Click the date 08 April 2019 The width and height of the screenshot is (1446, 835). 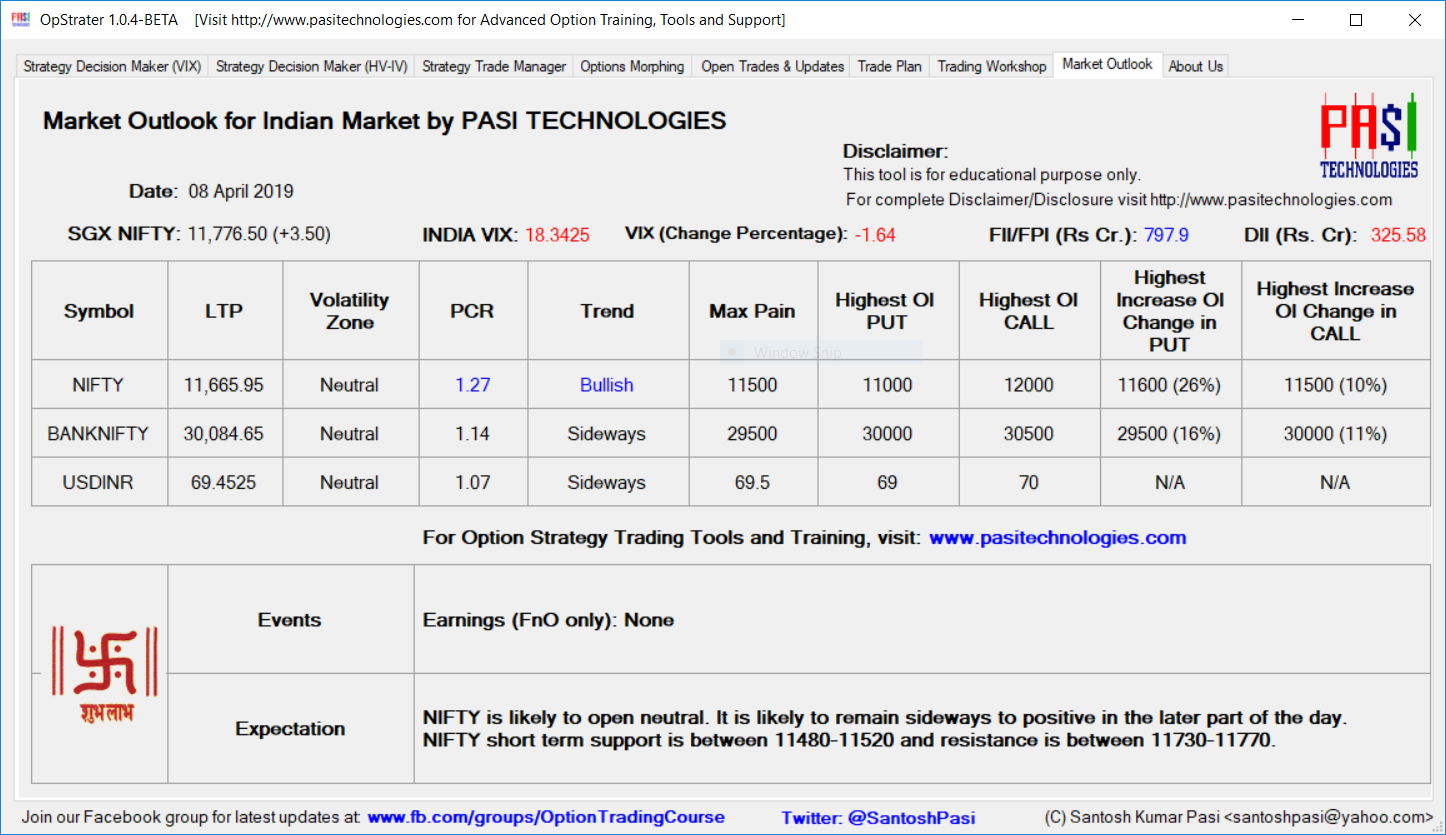tap(239, 191)
